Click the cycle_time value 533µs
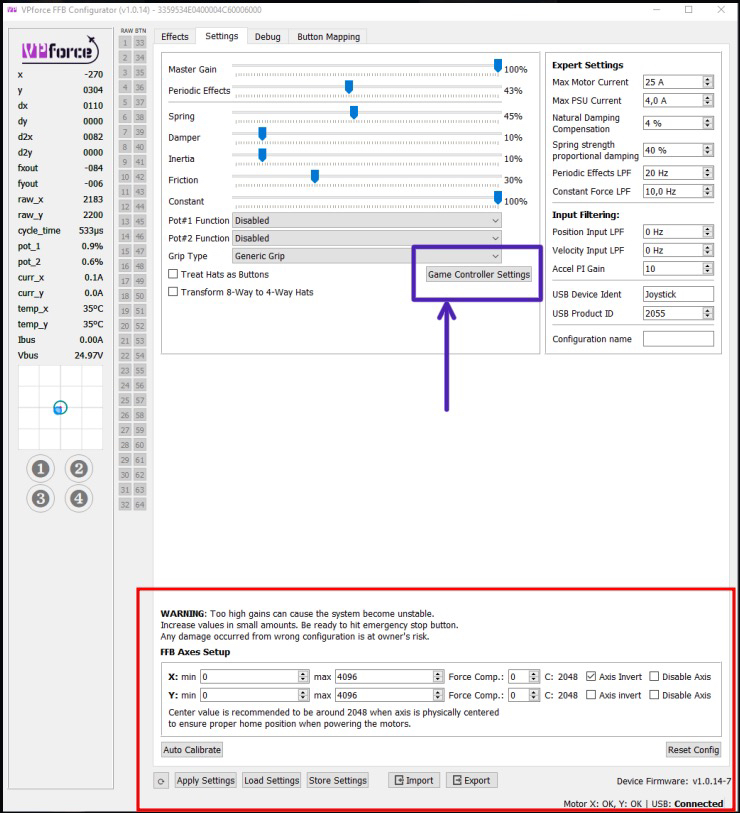 (x=91, y=230)
